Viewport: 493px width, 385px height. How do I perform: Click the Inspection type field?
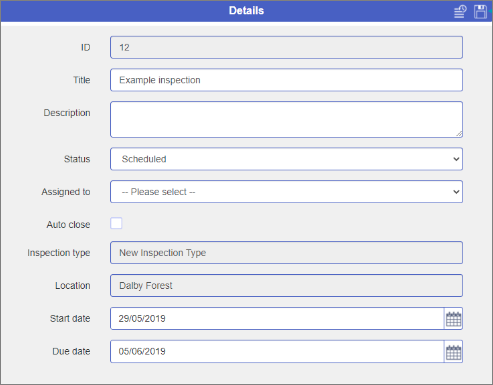(286, 253)
